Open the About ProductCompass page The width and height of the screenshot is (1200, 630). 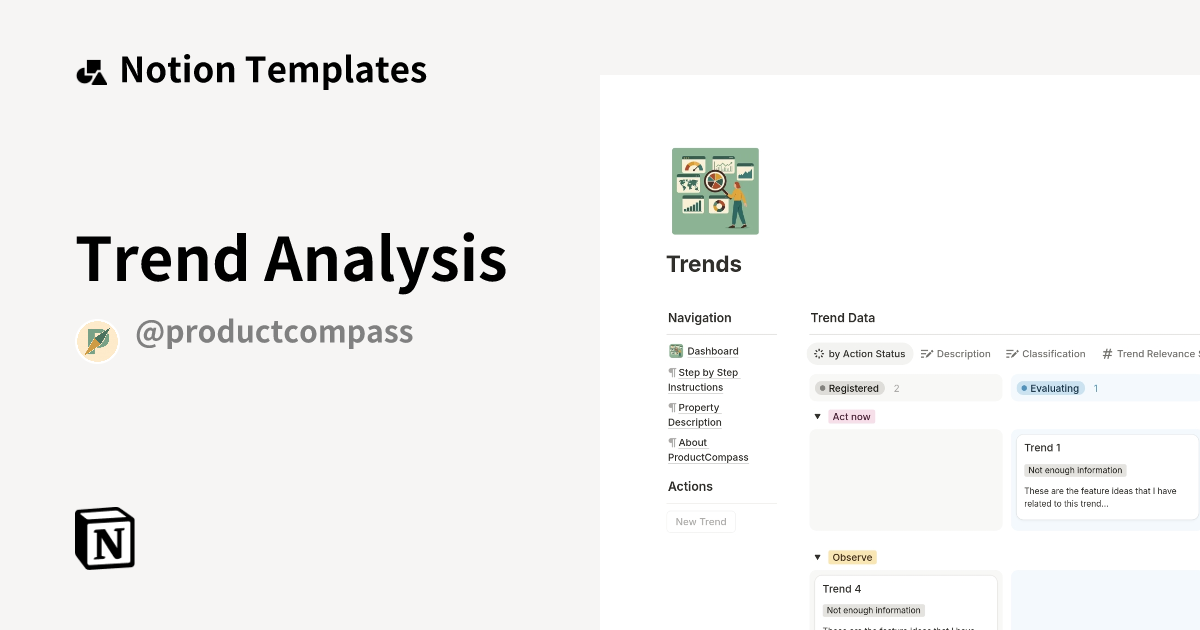708,450
